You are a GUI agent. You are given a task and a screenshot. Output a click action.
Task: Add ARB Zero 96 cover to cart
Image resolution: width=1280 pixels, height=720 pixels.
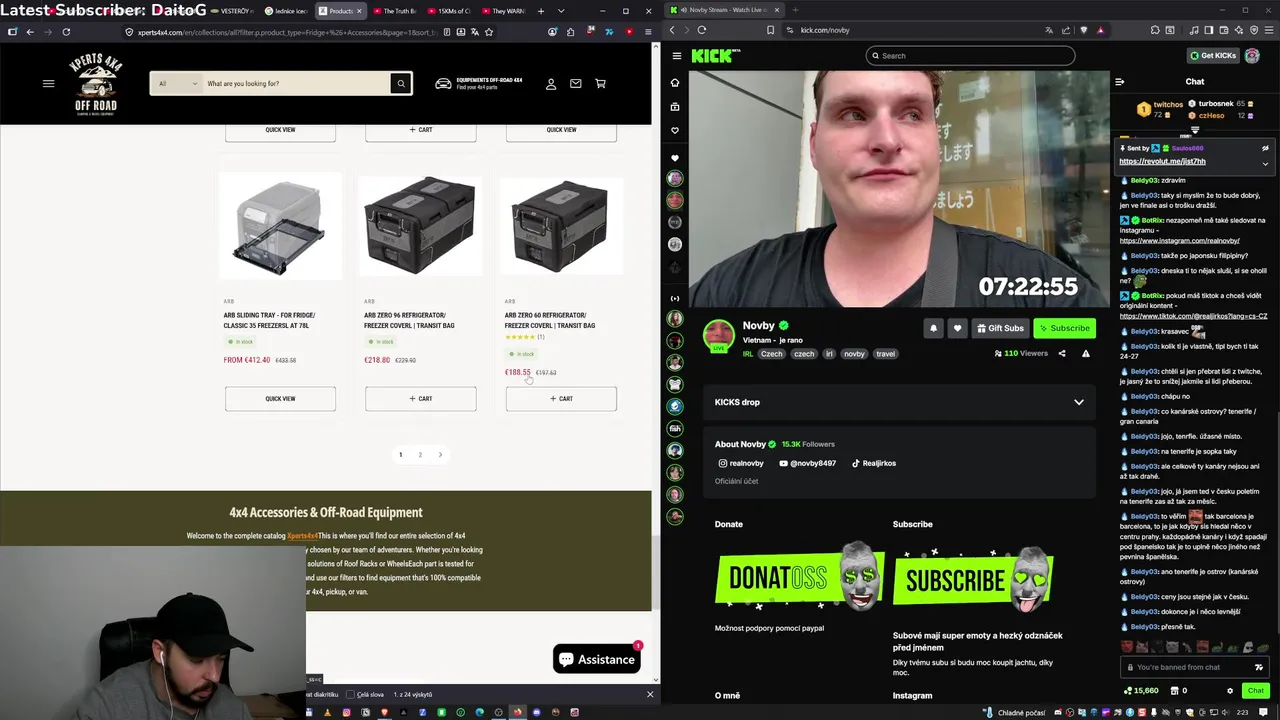(x=420, y=398)
